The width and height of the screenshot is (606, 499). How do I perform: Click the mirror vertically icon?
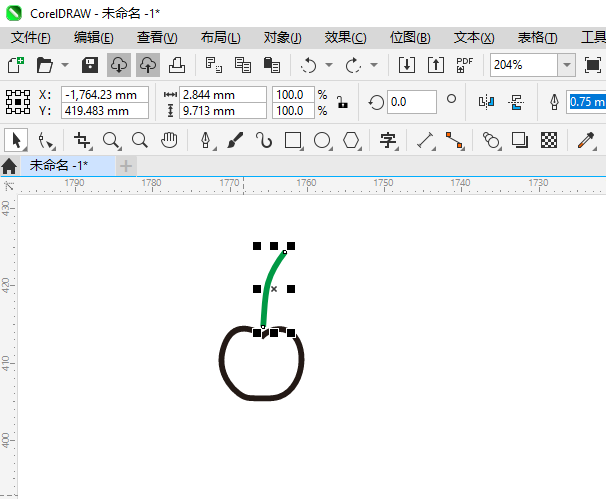coord(516,102)
